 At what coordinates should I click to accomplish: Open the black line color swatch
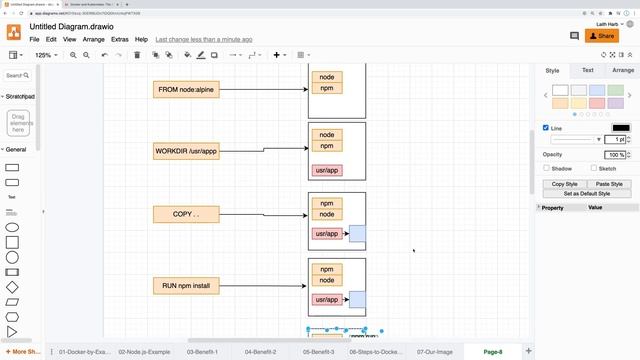[621, 128]
